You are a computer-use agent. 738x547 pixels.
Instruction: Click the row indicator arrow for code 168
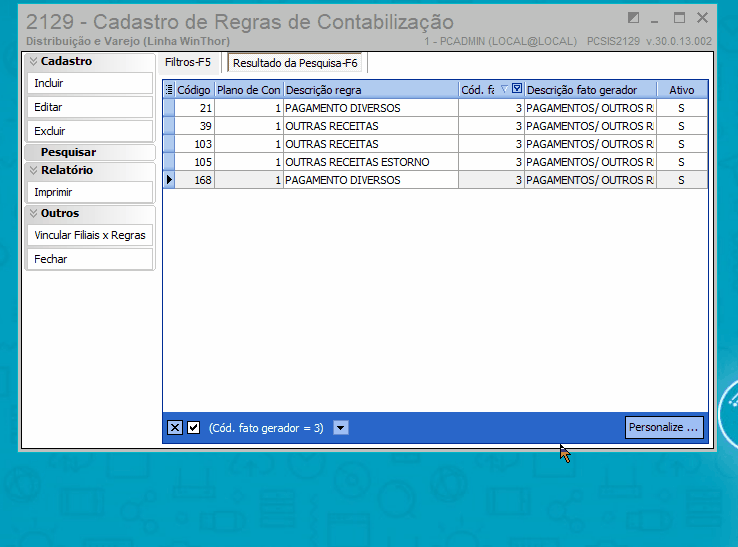(x=169, y=180)
